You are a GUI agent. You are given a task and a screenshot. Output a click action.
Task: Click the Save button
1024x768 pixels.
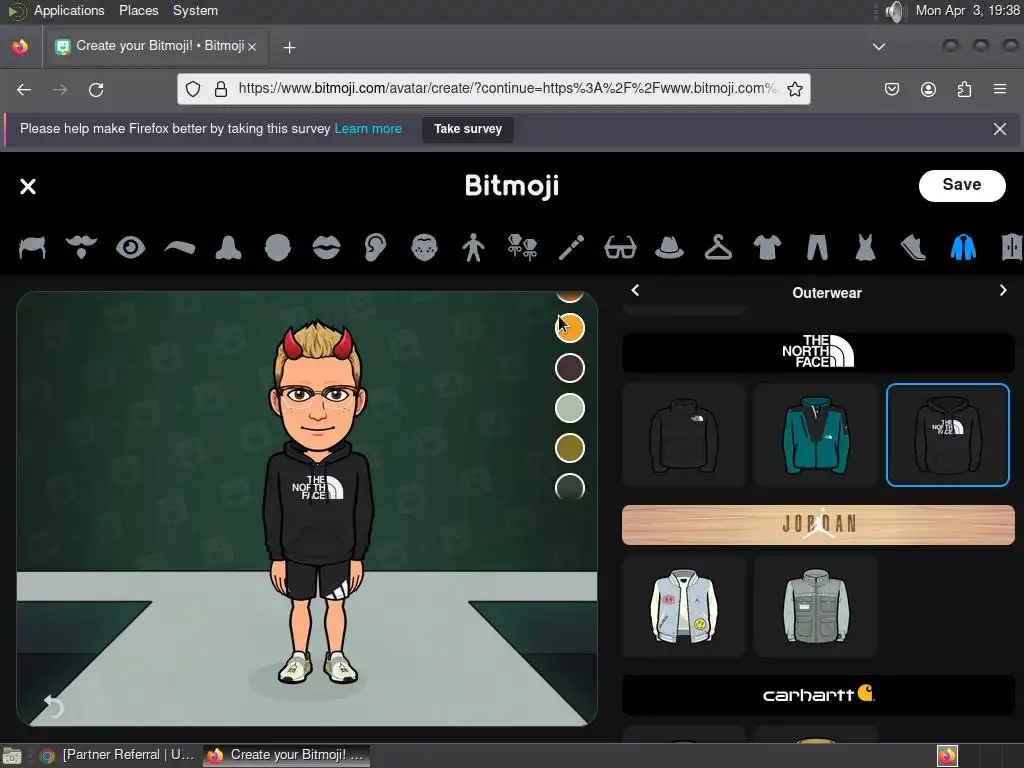(962, 185)
